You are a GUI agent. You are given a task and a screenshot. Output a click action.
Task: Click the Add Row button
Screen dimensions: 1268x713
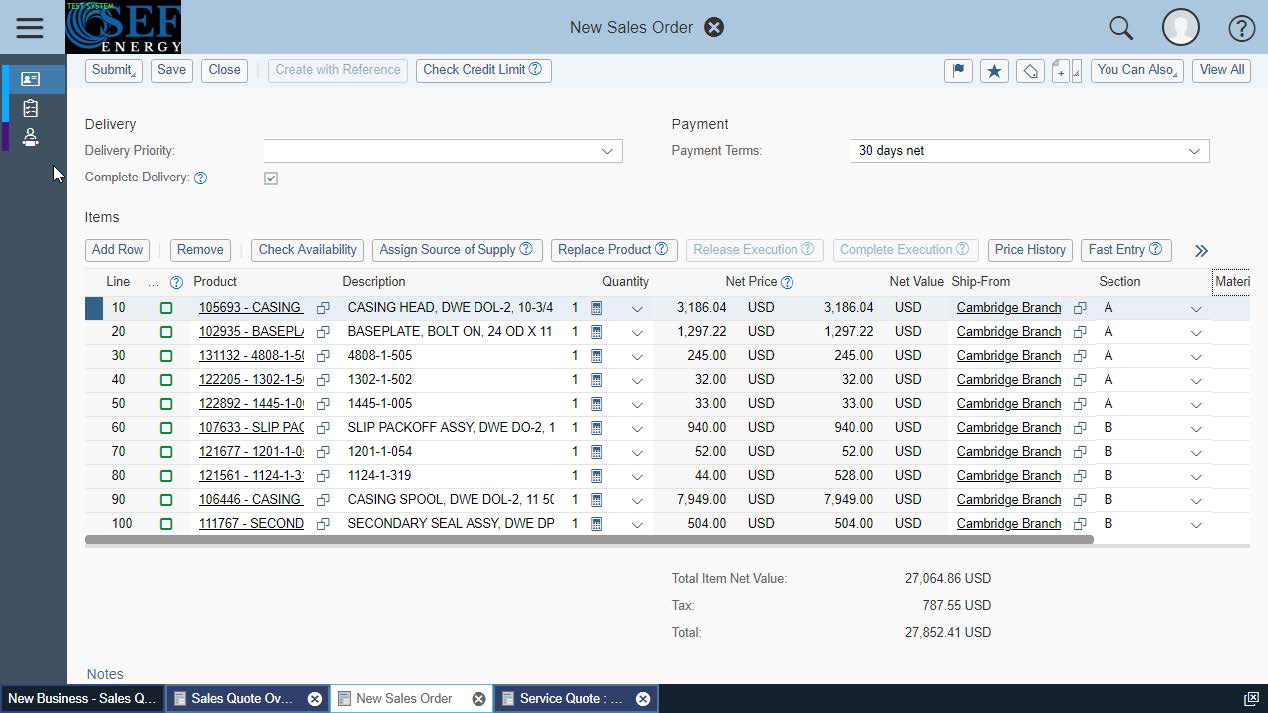point(117,250)
